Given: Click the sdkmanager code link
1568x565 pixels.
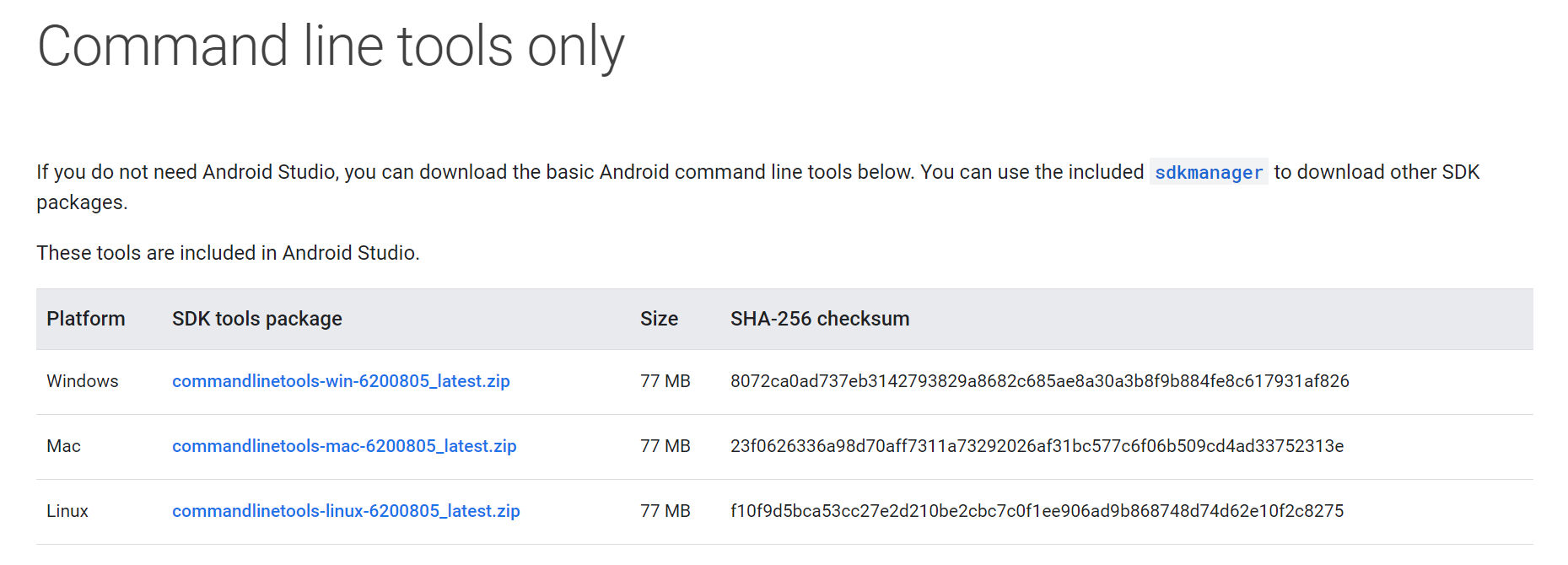Looking at the screenshot, I should tap(1208, 173).
